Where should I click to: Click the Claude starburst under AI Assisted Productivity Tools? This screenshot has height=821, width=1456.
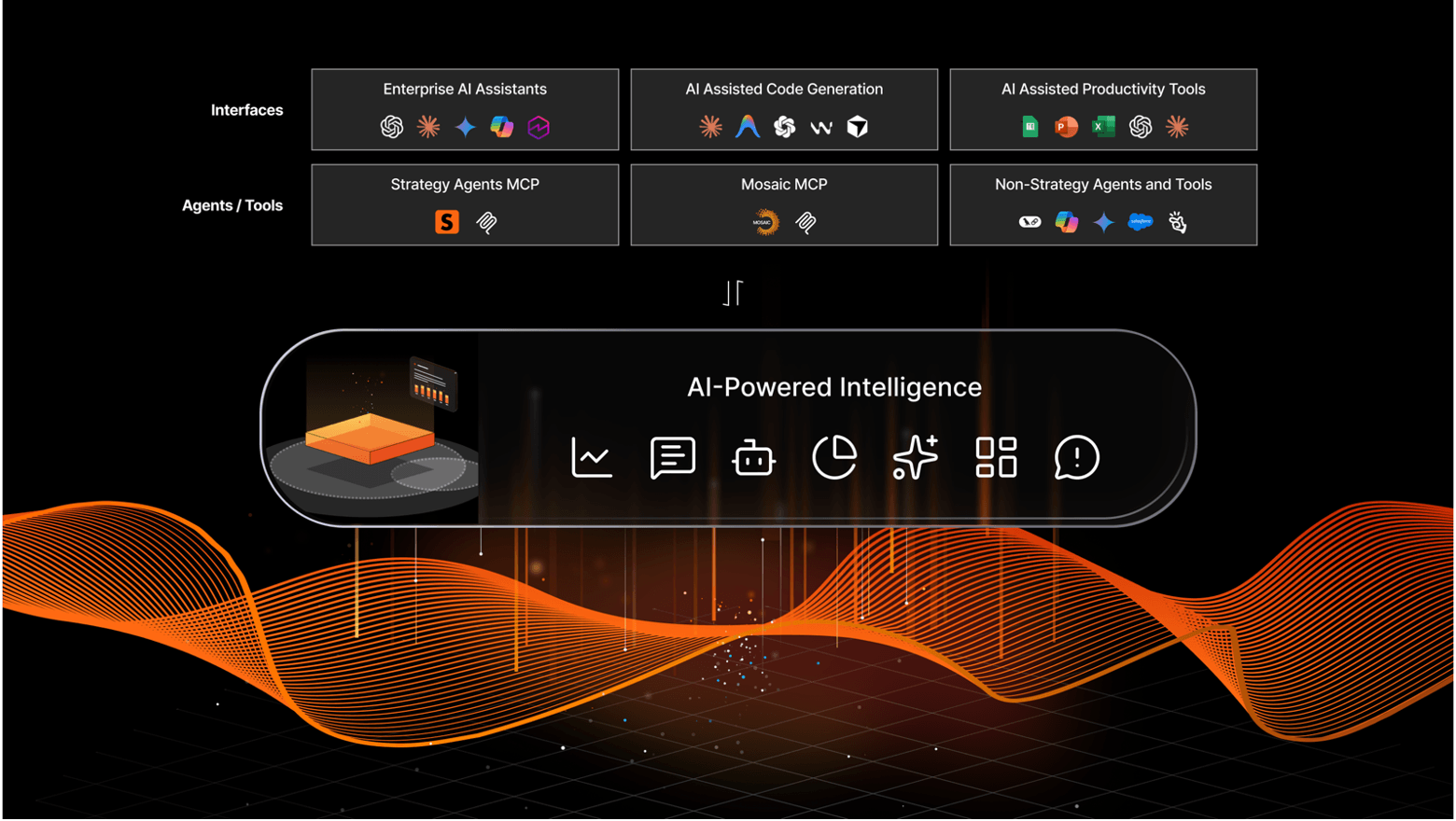click(1177, 126)
